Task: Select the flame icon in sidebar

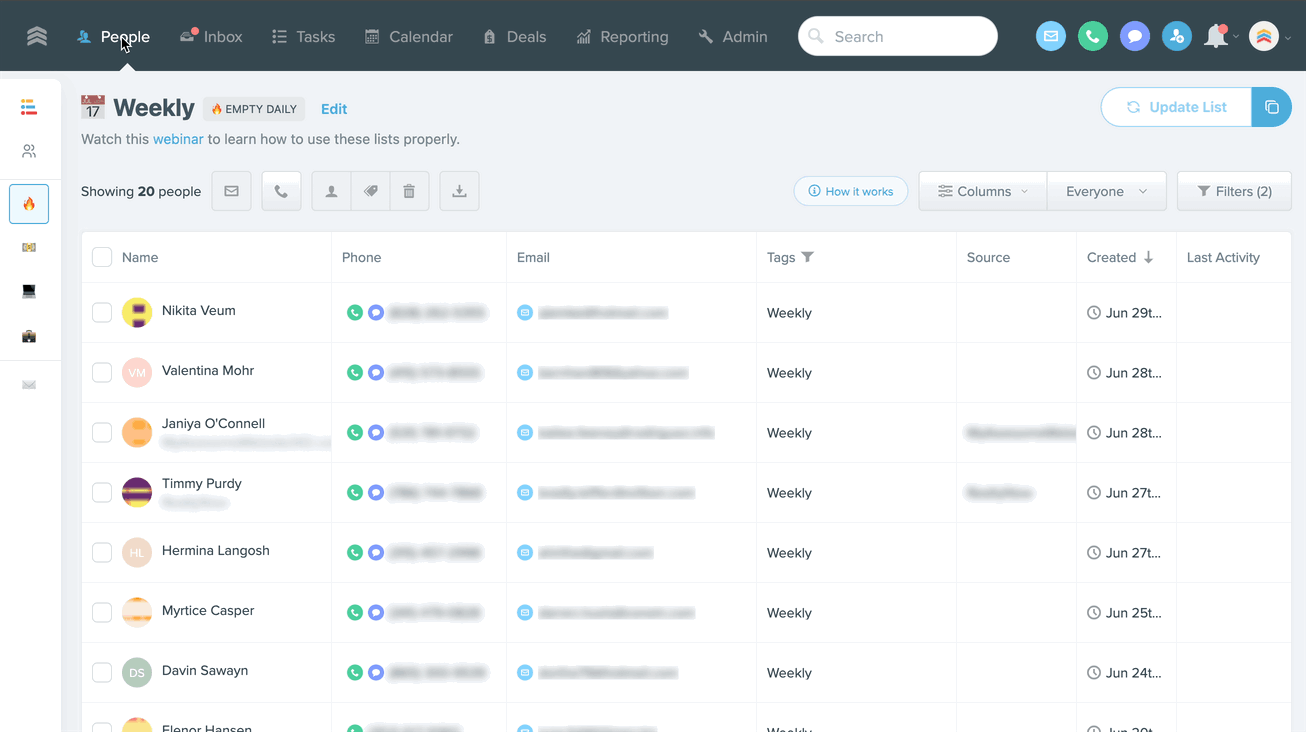Action: (29, 204)
